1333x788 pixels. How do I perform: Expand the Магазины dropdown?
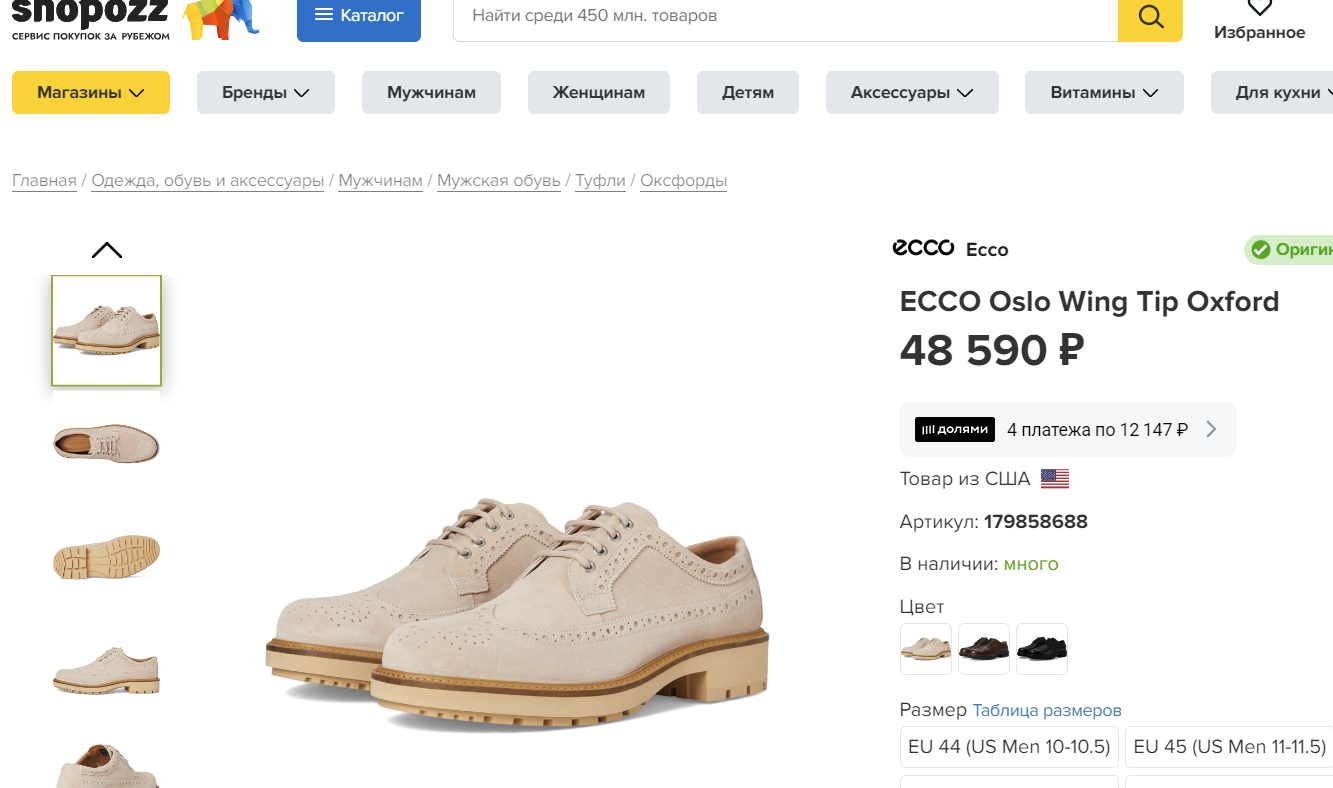[x=91, y=92]
